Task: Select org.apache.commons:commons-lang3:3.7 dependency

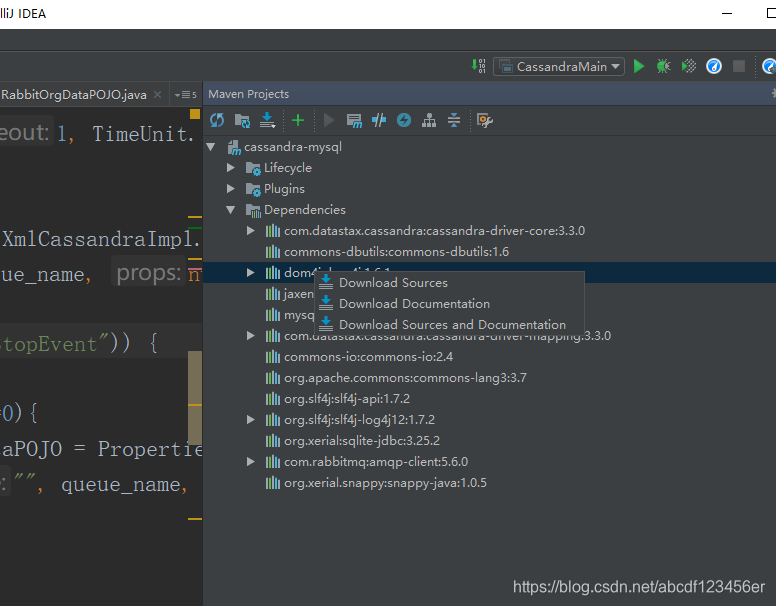Action: (x=489, y=378)
